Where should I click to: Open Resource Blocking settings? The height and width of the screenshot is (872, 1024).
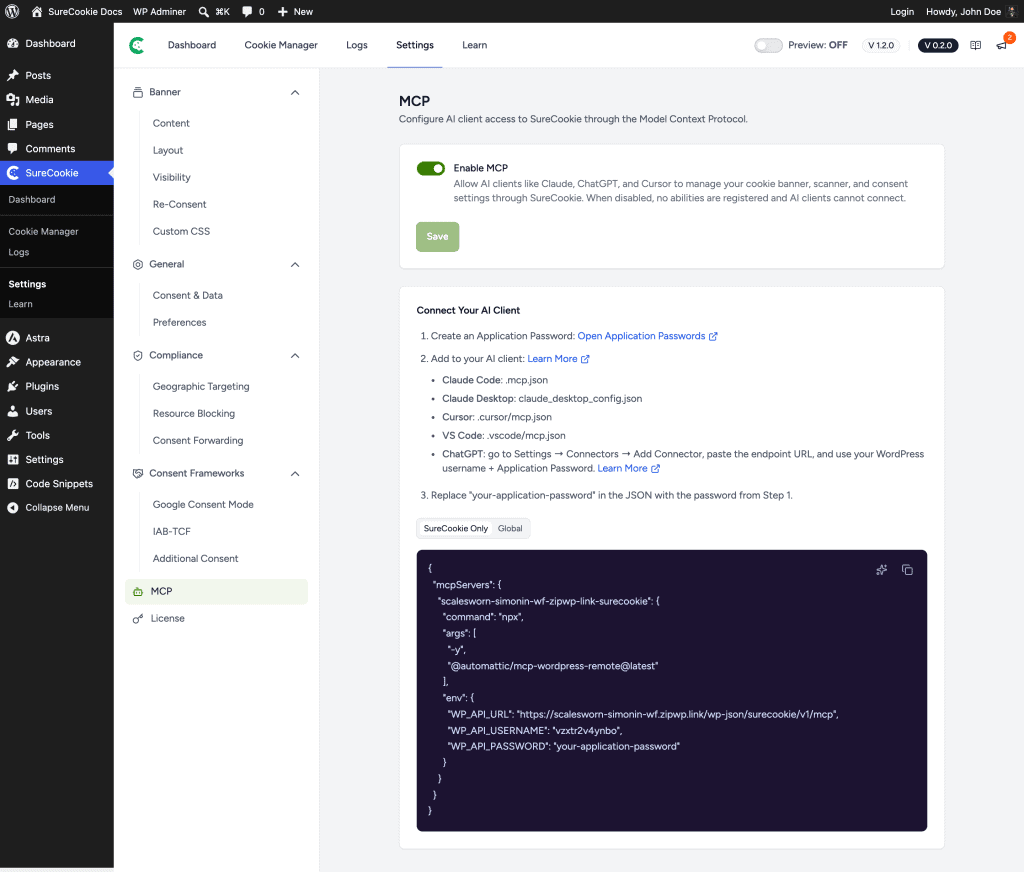(x=194, y=413)
